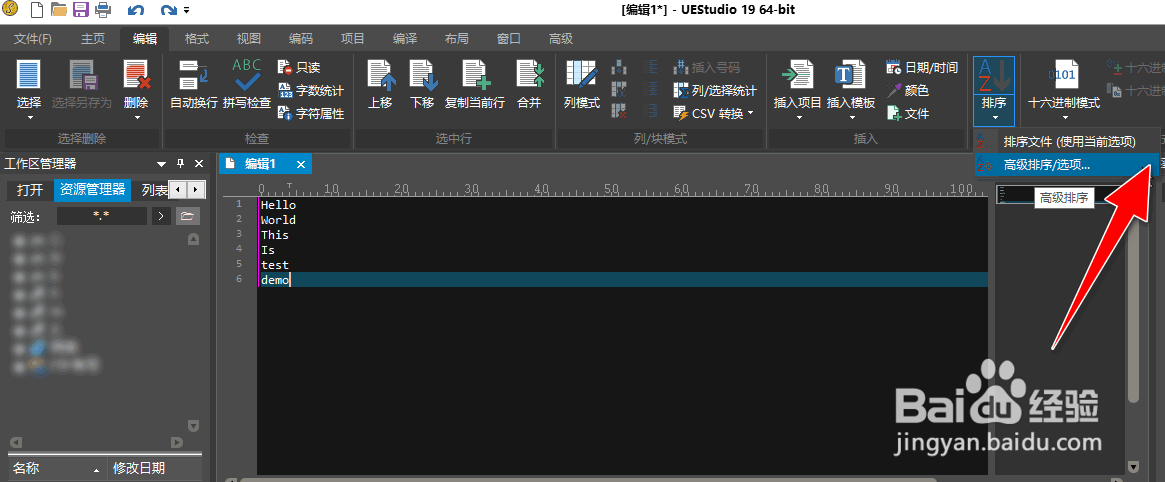Open 字符属性 character properties

[x=311, y=114]
